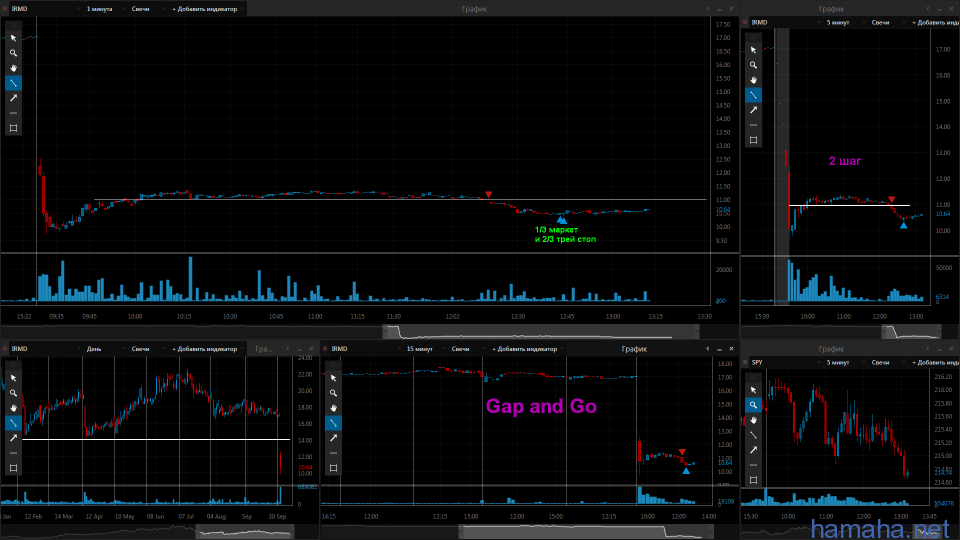
Task: Click Добавить индикатор in the SPY chart
Action: 934,362
